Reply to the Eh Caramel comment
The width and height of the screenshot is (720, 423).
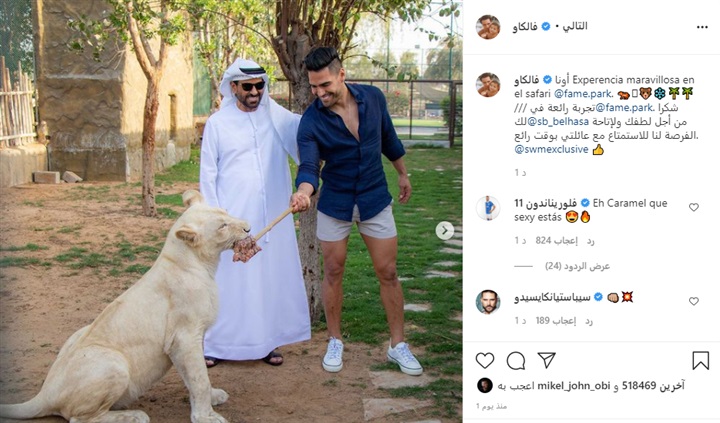click(x=590, y=241)
